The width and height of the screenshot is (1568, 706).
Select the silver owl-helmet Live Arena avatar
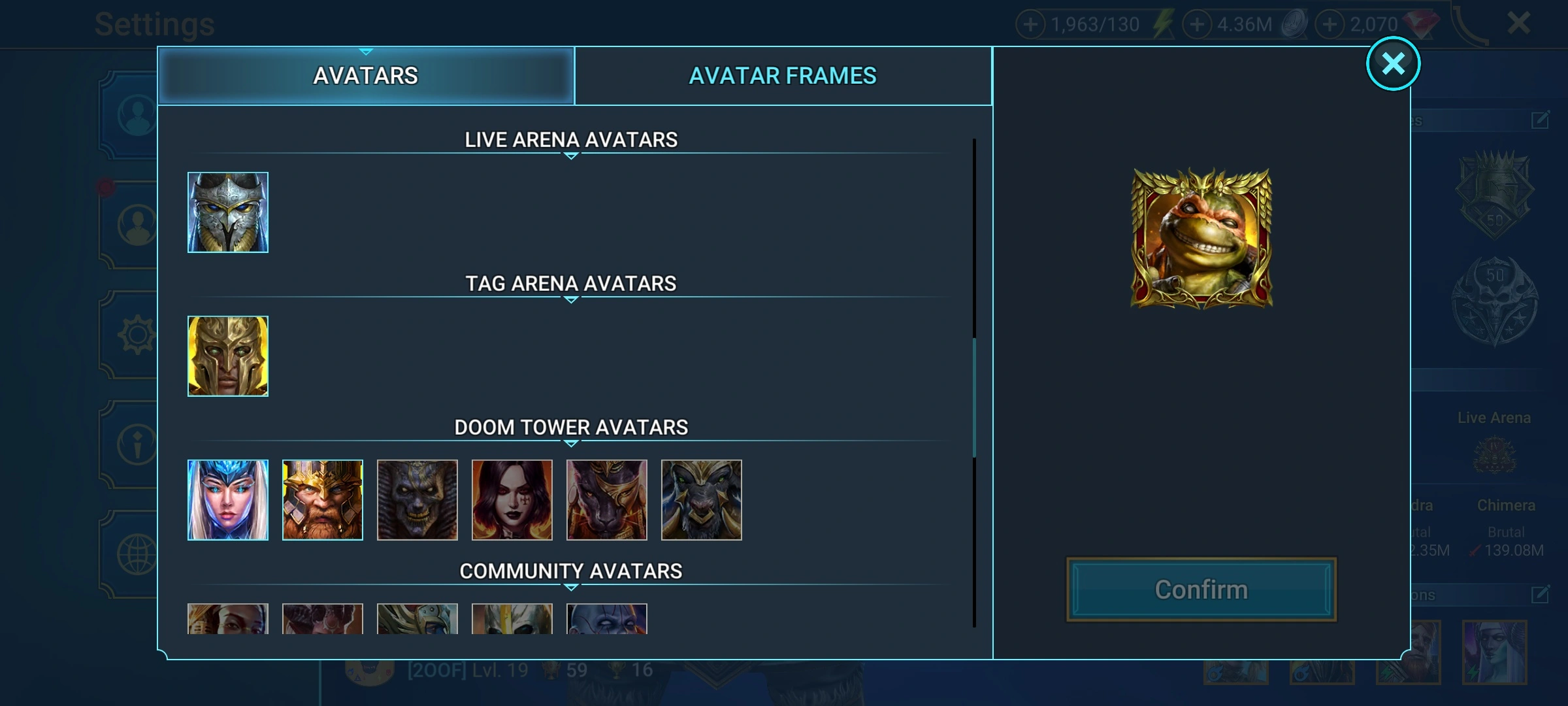tap(227, 212)
